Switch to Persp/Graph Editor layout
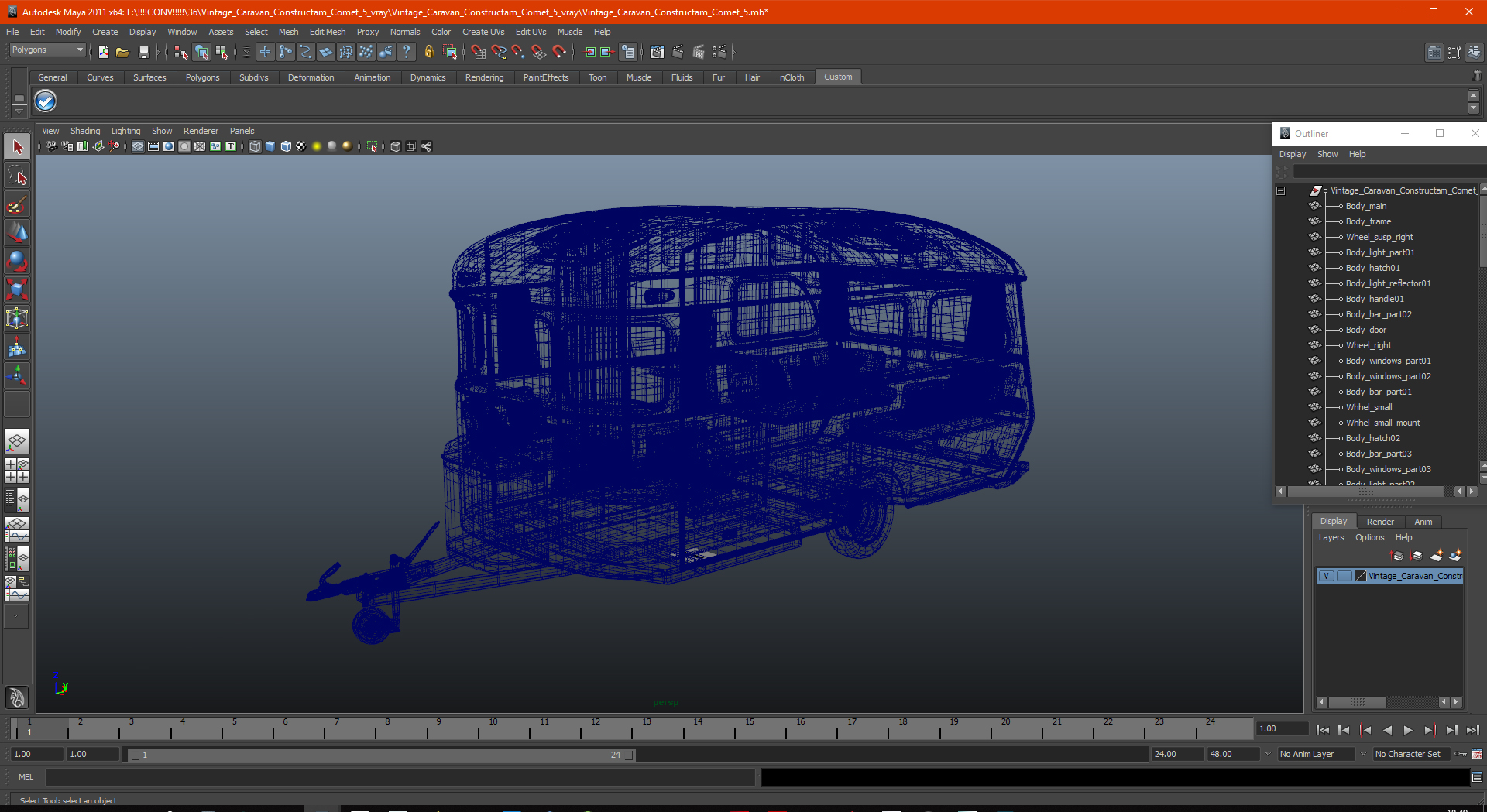This screenshot has width=1487, height=812. (17, 529)
